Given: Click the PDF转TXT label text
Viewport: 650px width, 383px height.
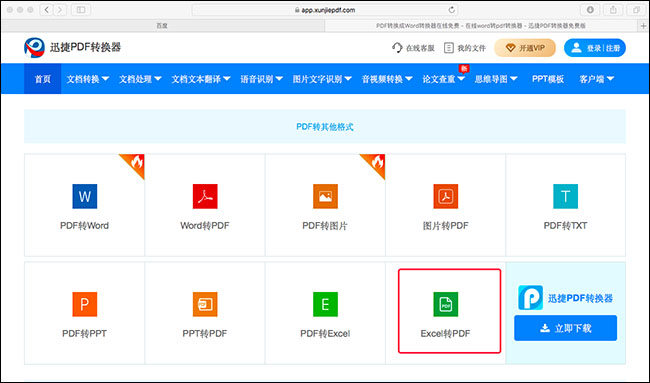Looking at the screenshot, I should coord(565,225).
